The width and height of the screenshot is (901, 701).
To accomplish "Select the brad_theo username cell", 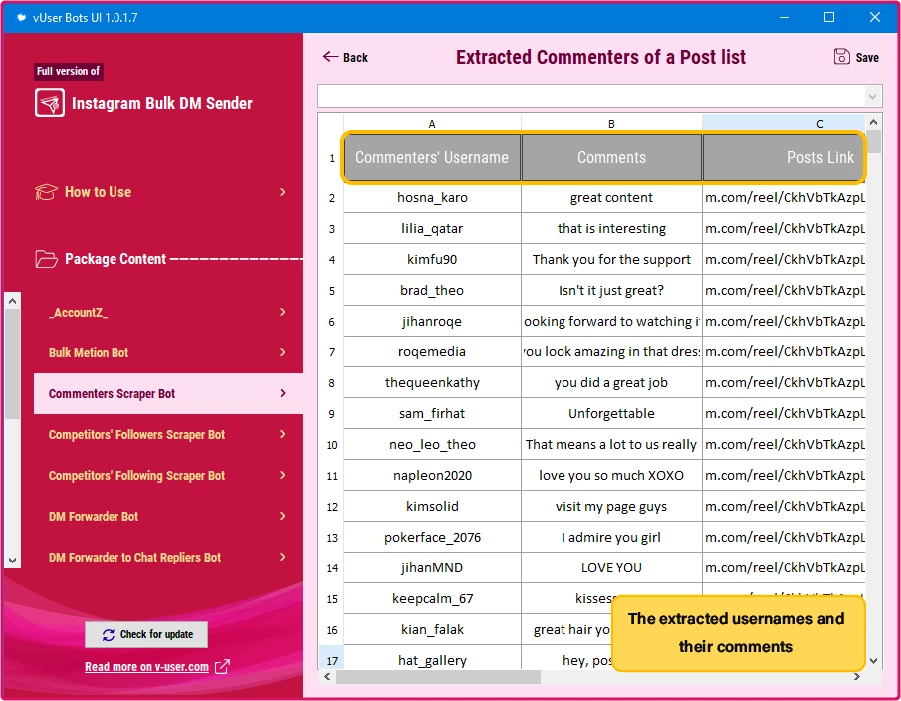I will [432, 291].
